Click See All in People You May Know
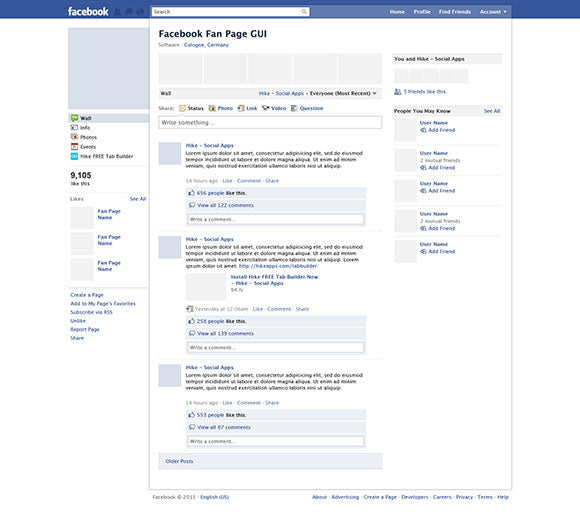Viewport: 580px width, 521px height. point(492,111)
